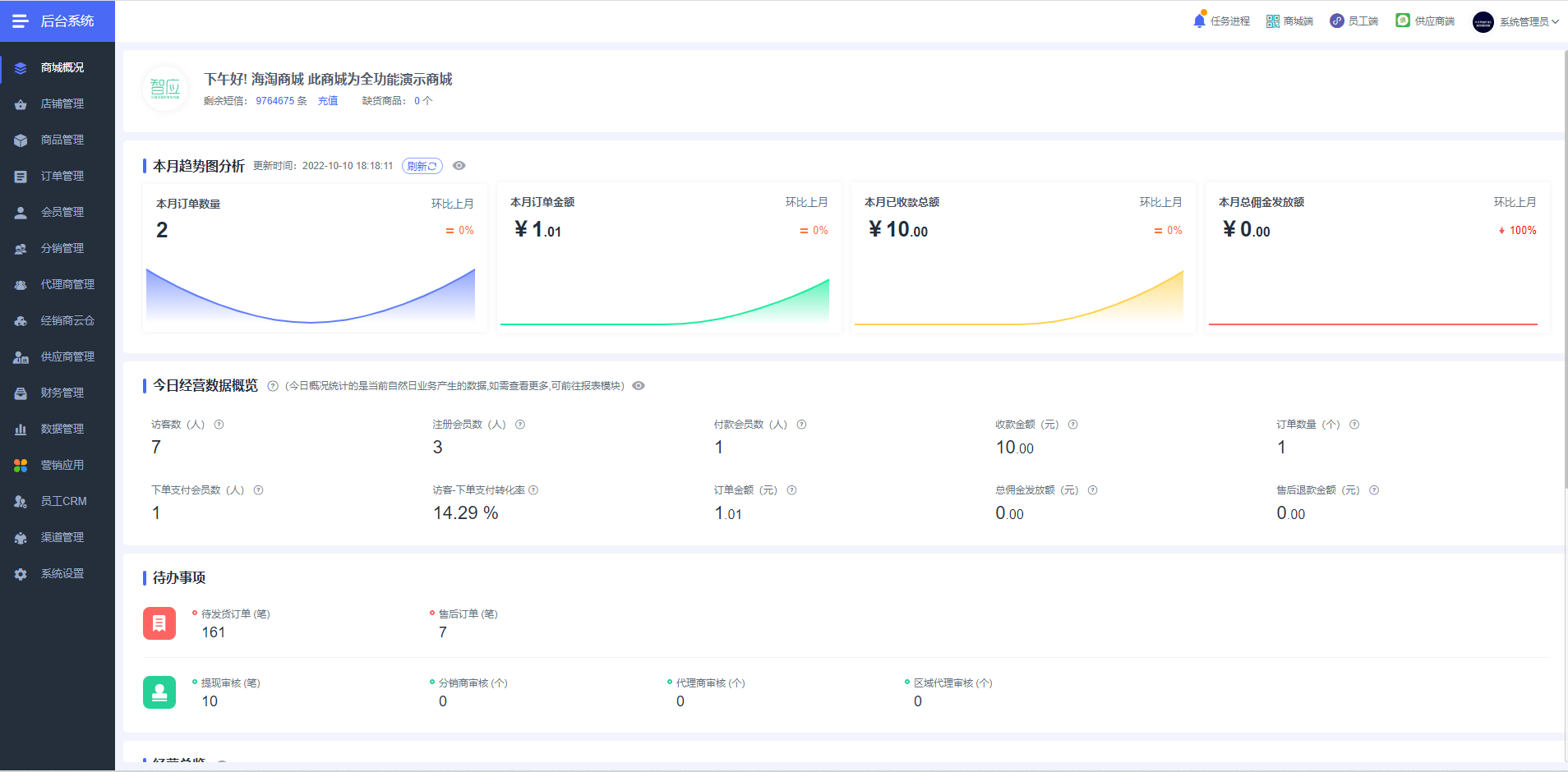Screen dimensions: 1568x772
Task: Open the 员工端 icon in header
Action: tap(1337, 21)
